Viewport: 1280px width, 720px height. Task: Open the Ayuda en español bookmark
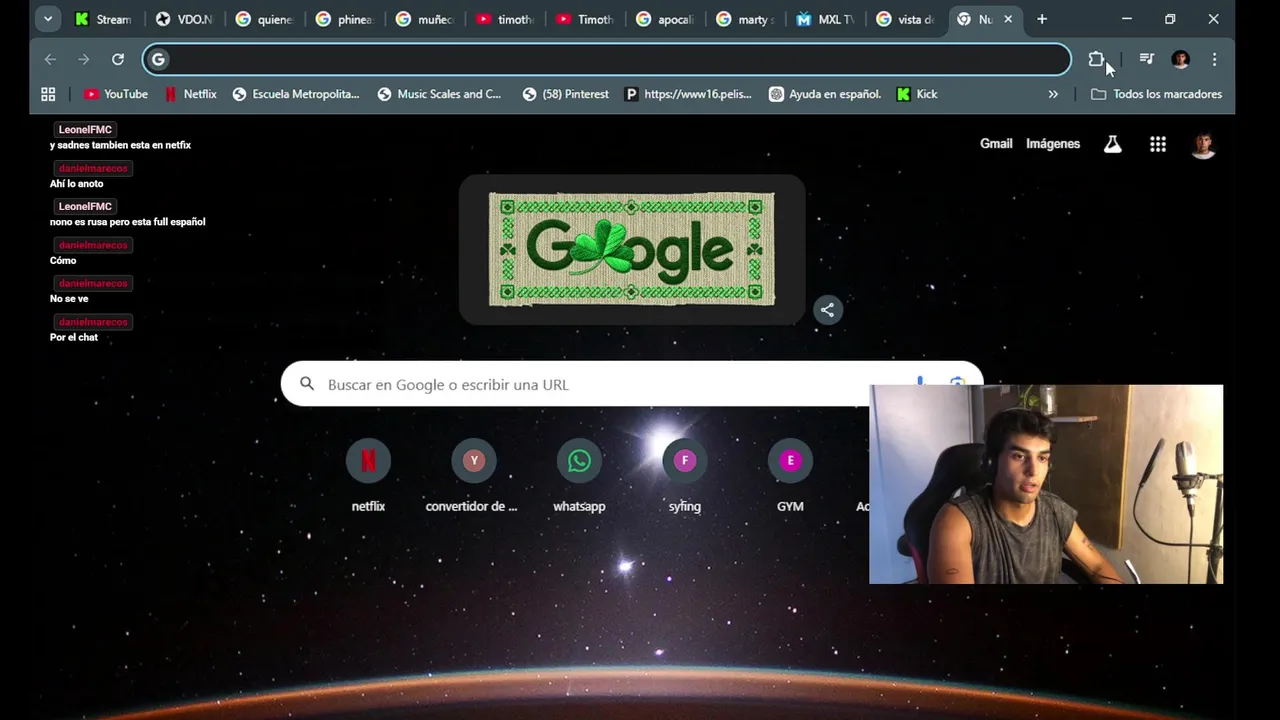point(825,94)
